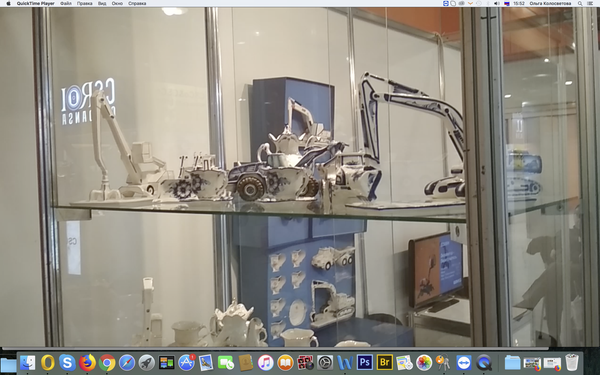This screenshot has width=600, height=375.
Task: Open the Правка menu
Action: click(85, 3)
